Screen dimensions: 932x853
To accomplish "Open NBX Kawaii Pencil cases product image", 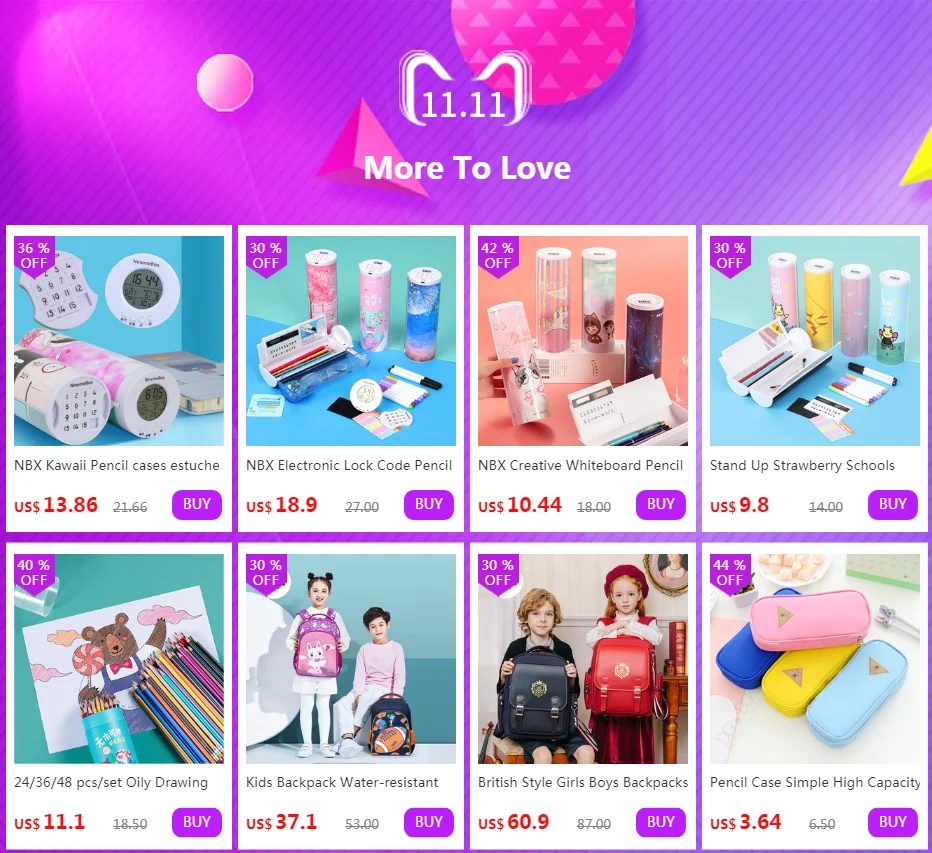I will click(x=119, y=341).
